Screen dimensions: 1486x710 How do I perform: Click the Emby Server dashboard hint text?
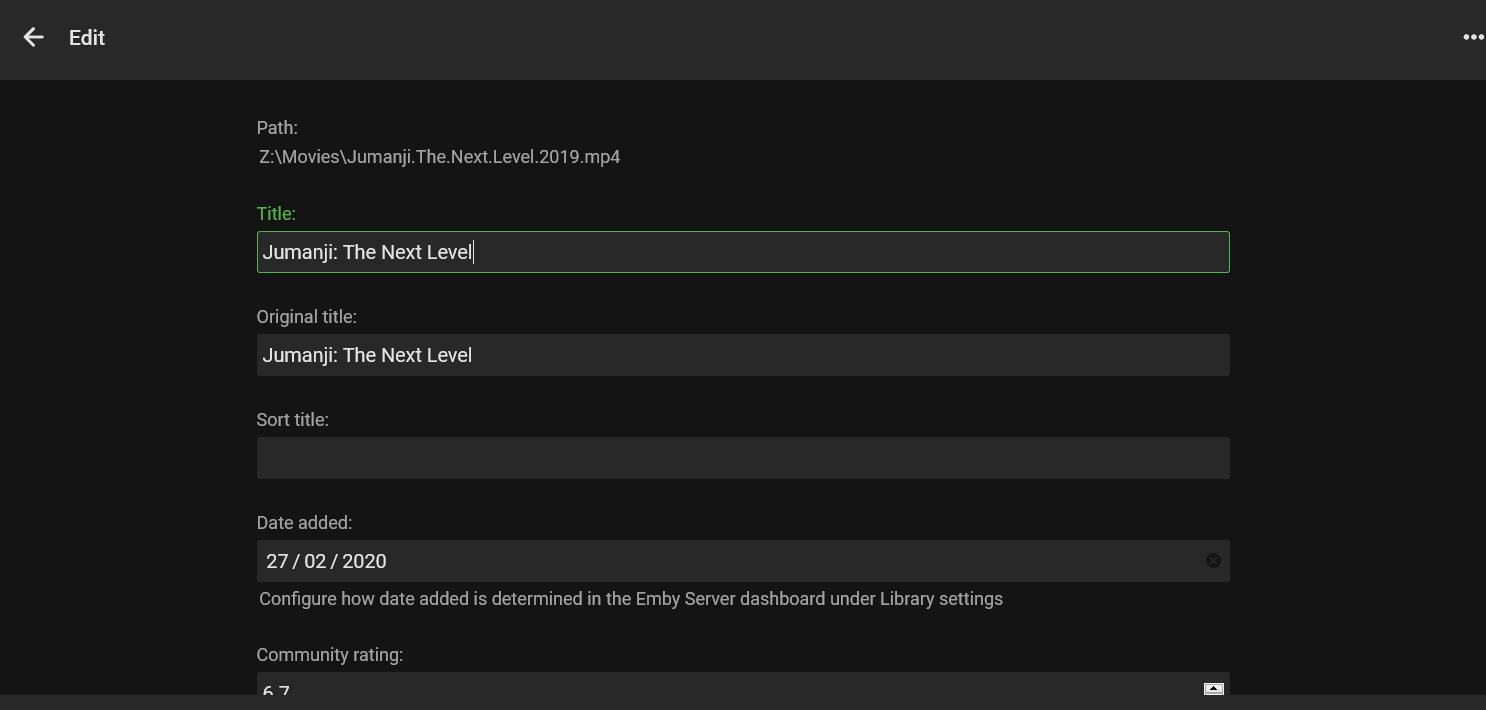[x=630, y=599]
